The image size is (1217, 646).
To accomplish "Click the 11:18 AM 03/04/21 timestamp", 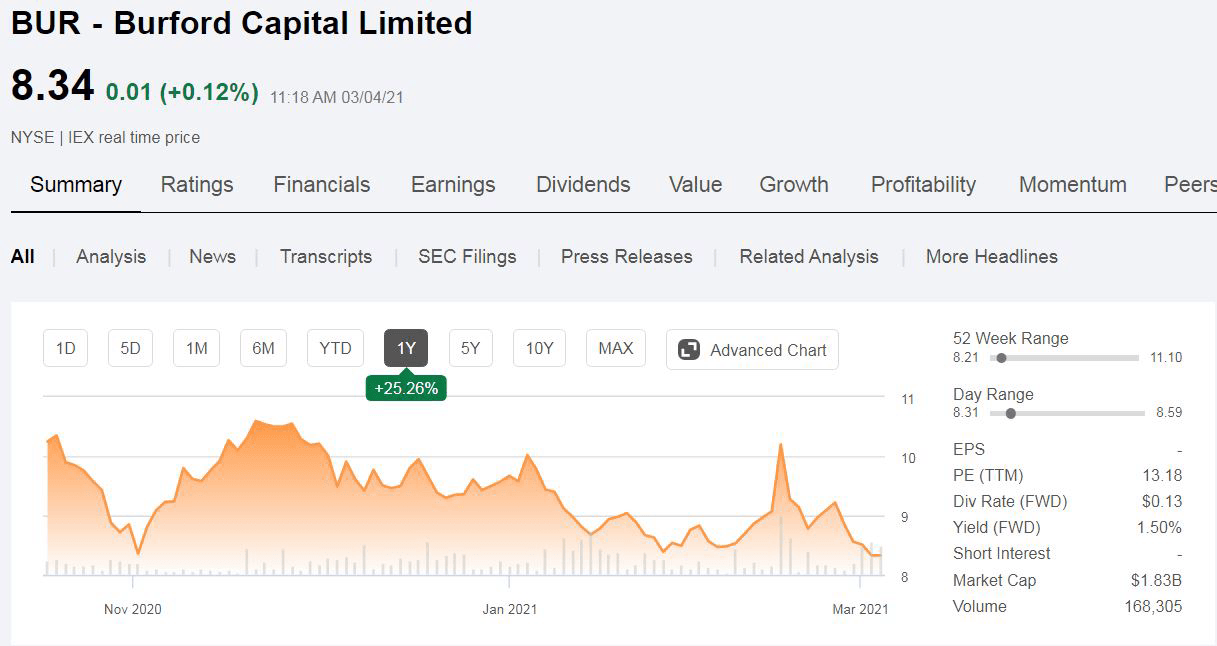I will click(x=337, y=97).
